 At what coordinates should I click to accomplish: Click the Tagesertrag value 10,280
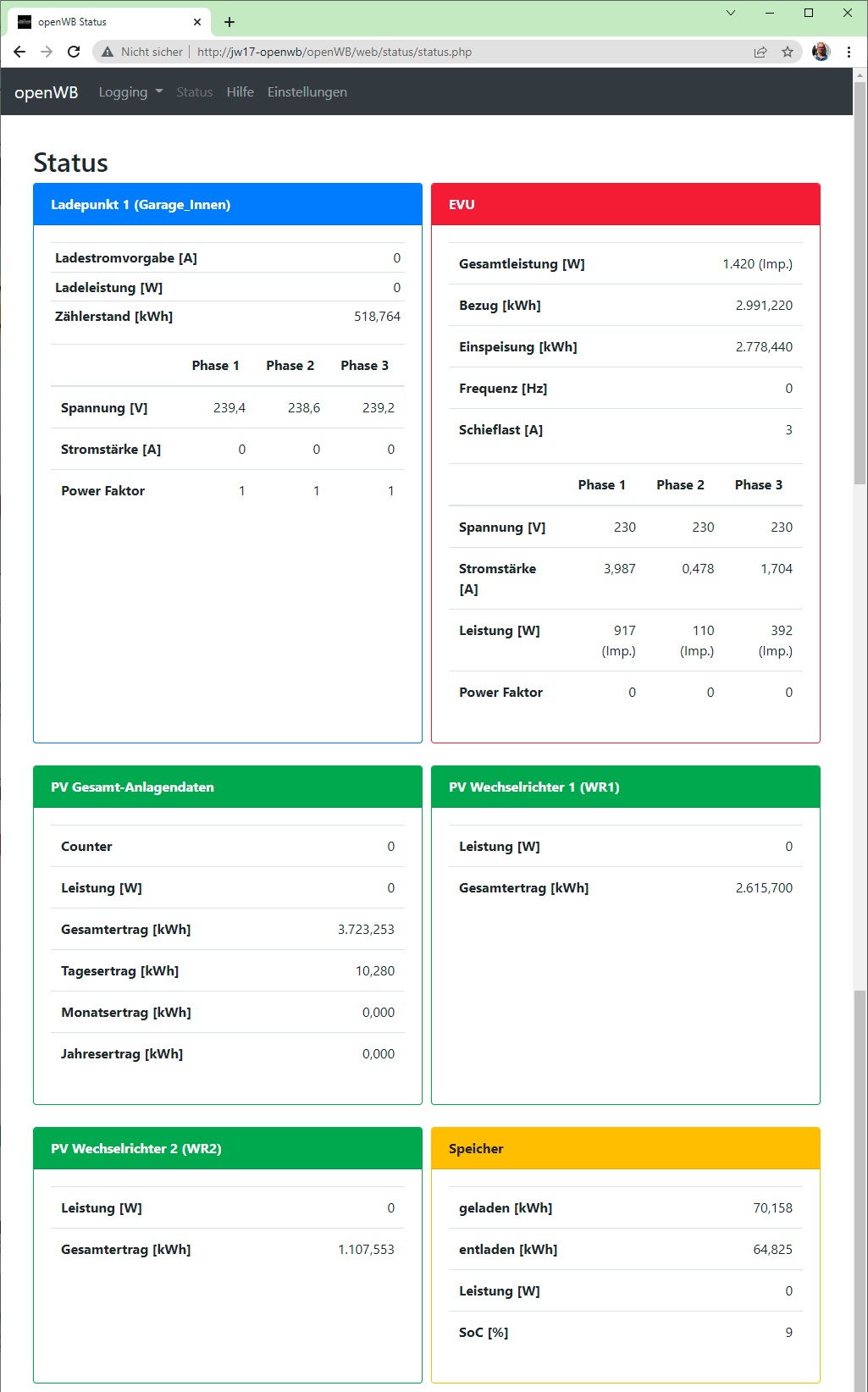[375, 971]
